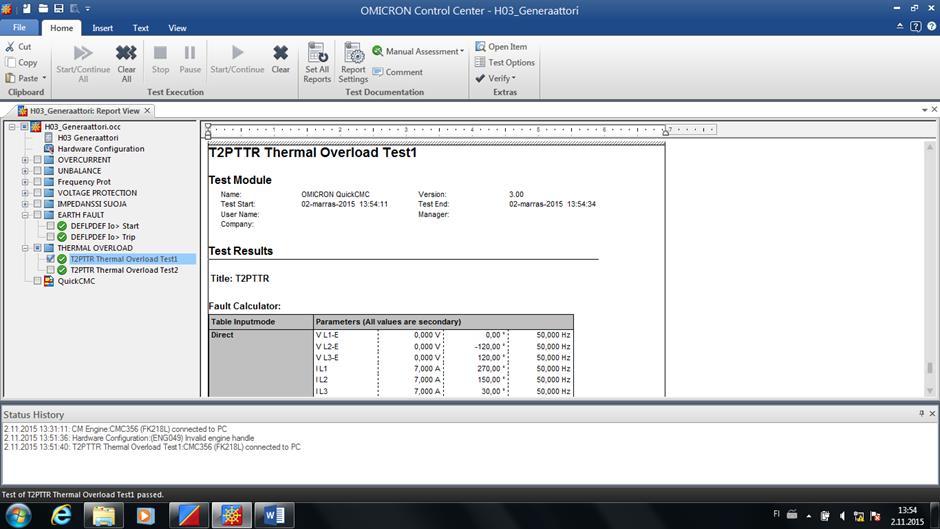Tick the EARTH FAULT checkbox
The image size is (940, 529).
(x=37, y=215)
